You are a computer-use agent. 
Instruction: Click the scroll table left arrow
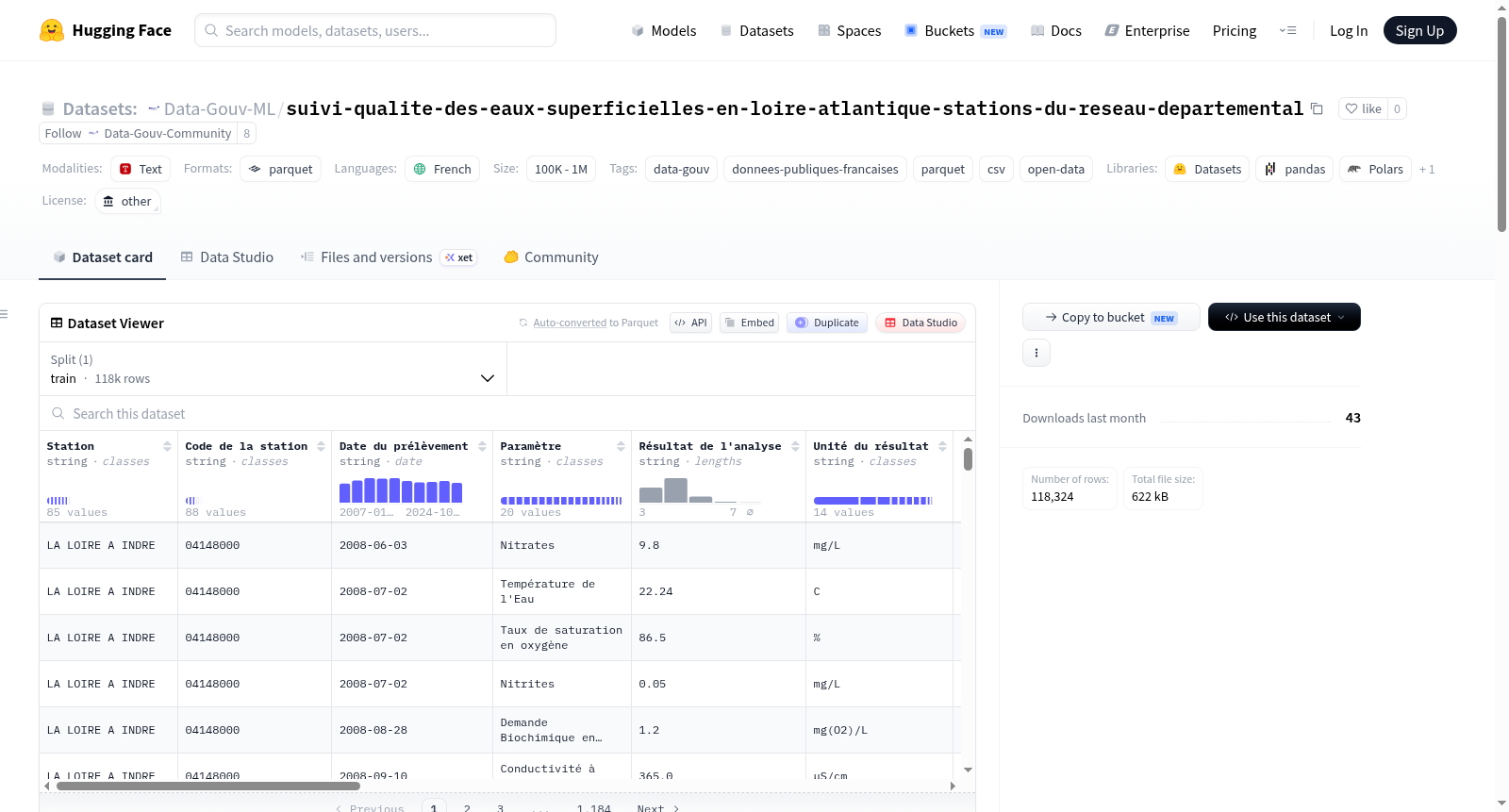47,786
